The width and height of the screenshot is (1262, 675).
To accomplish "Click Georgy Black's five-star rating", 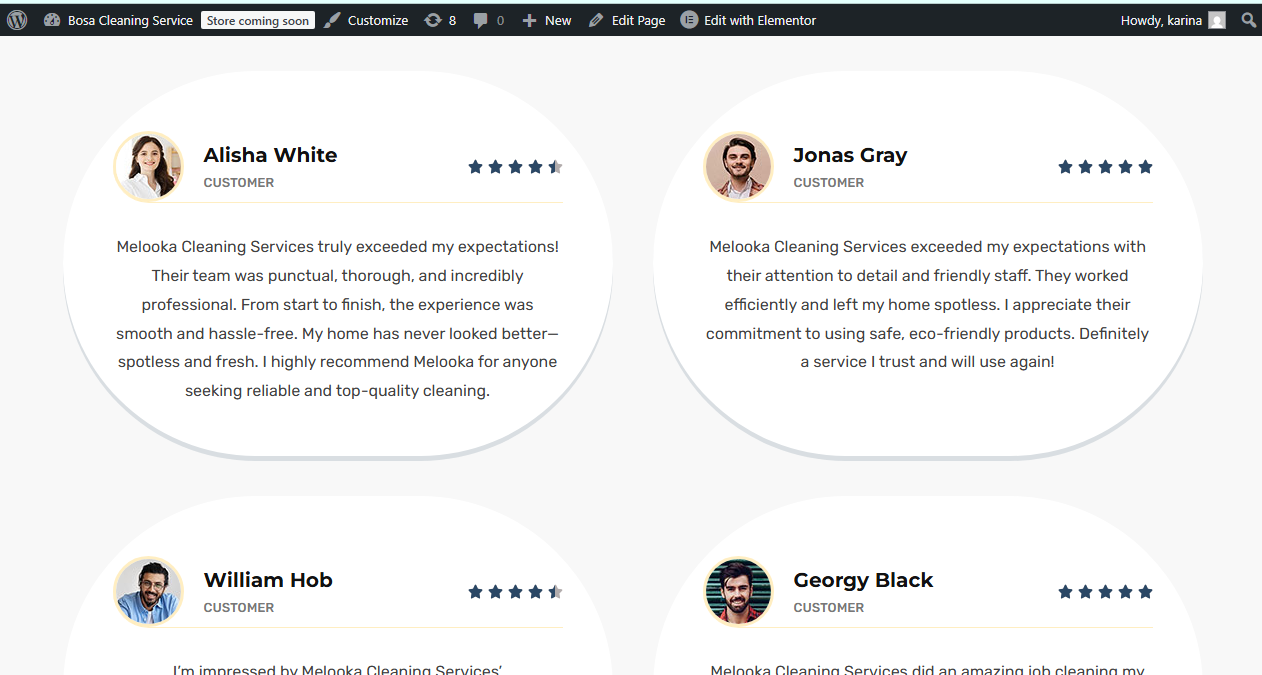I will click(x=1105, y=592).
